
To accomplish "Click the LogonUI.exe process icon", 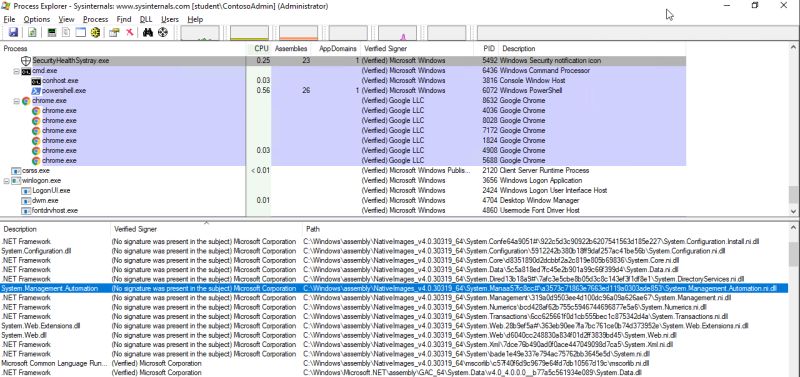I will (x=26, y=191).
